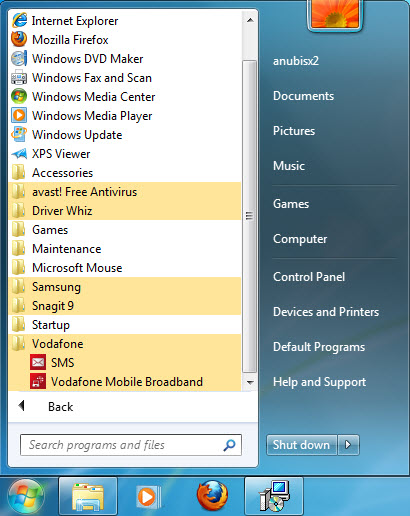410x516 pixels.
Task: Click the user account flower picture
Action: [x=335, y=15]
